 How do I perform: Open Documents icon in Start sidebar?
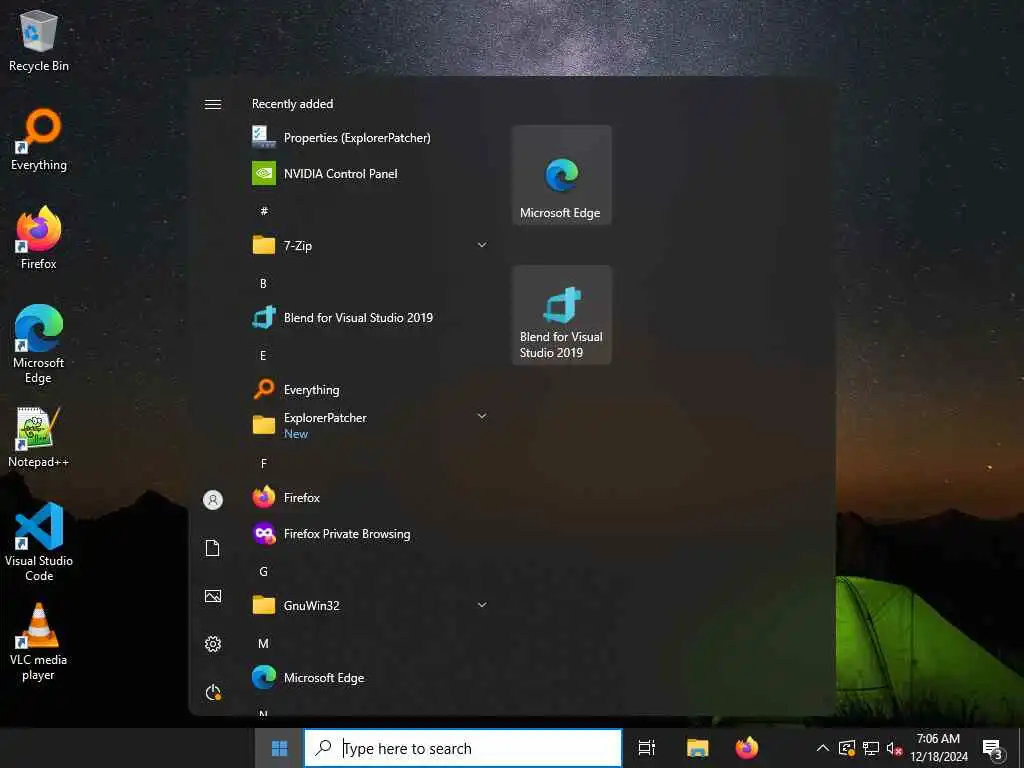click(213, 548)
